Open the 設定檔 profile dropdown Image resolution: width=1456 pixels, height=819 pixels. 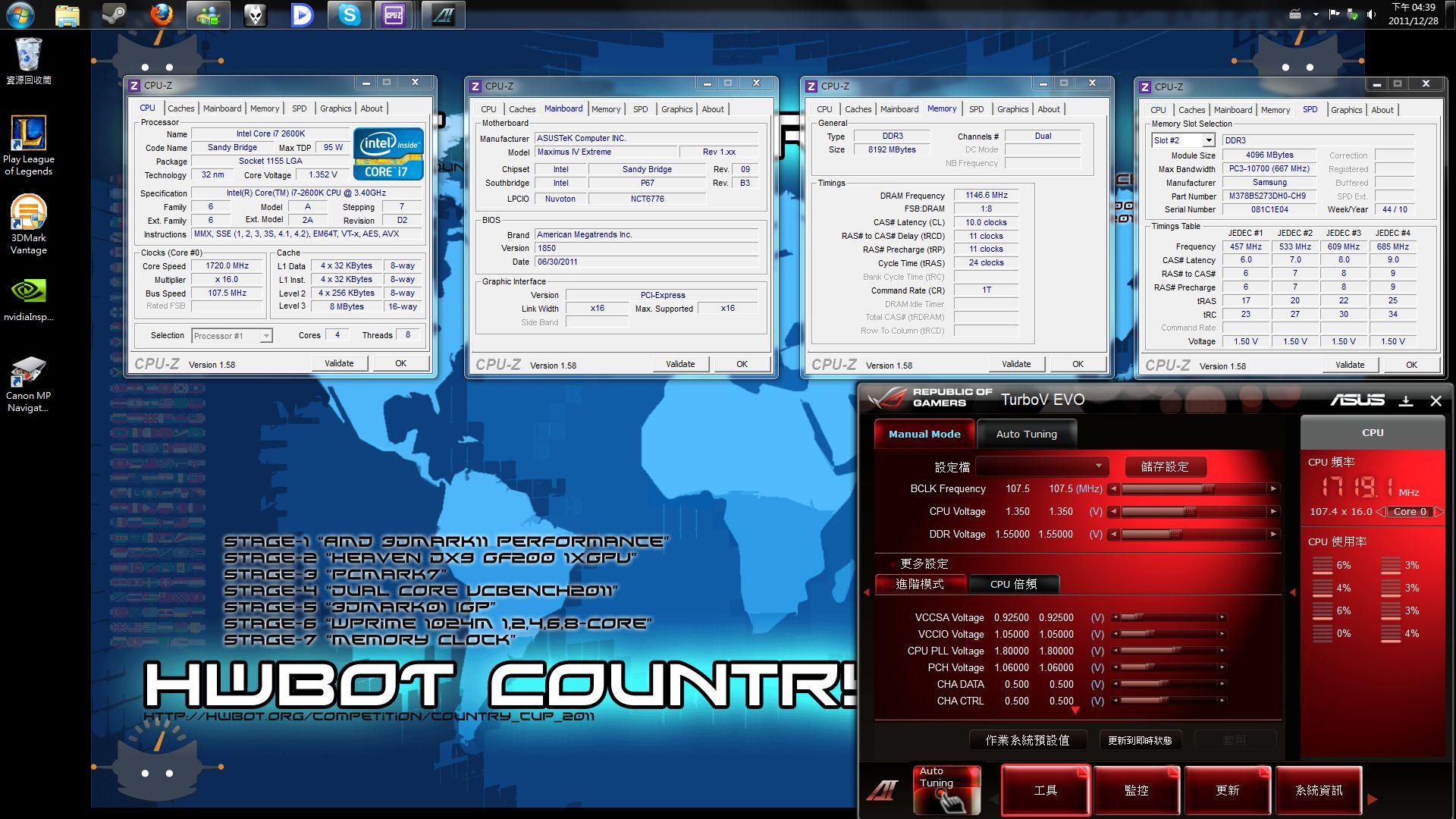pyautogui.click(x=1042, y=466)
